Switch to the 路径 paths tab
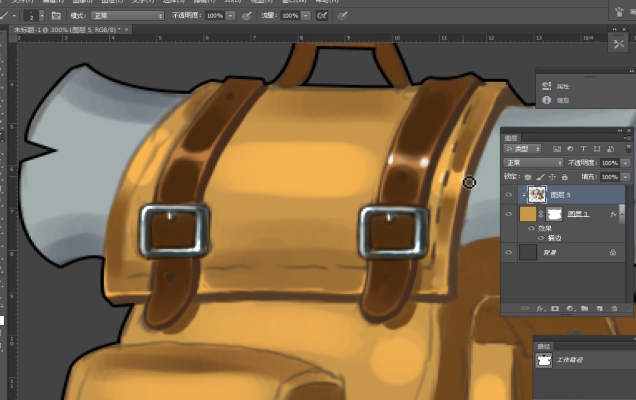This screenshot has width=636, height=400. 544,346
